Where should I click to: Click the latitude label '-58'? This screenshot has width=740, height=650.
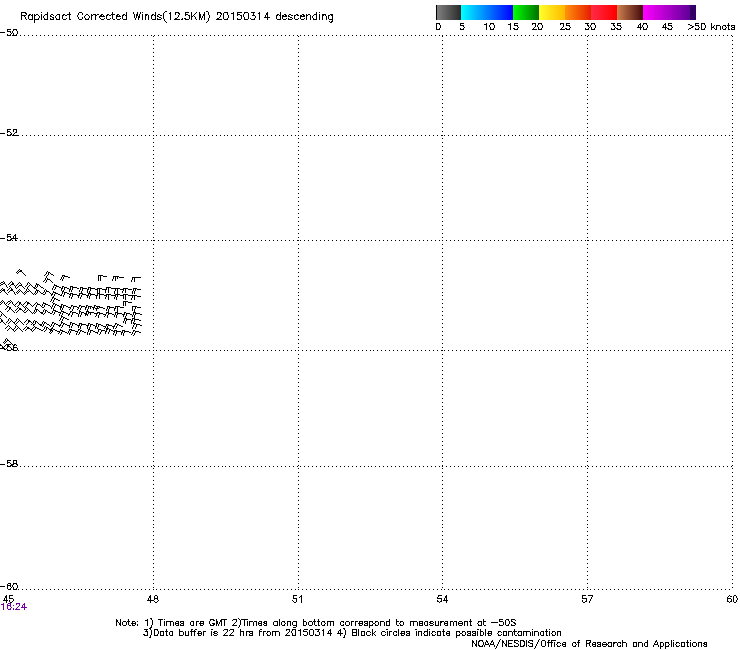(x=9, y=464)
